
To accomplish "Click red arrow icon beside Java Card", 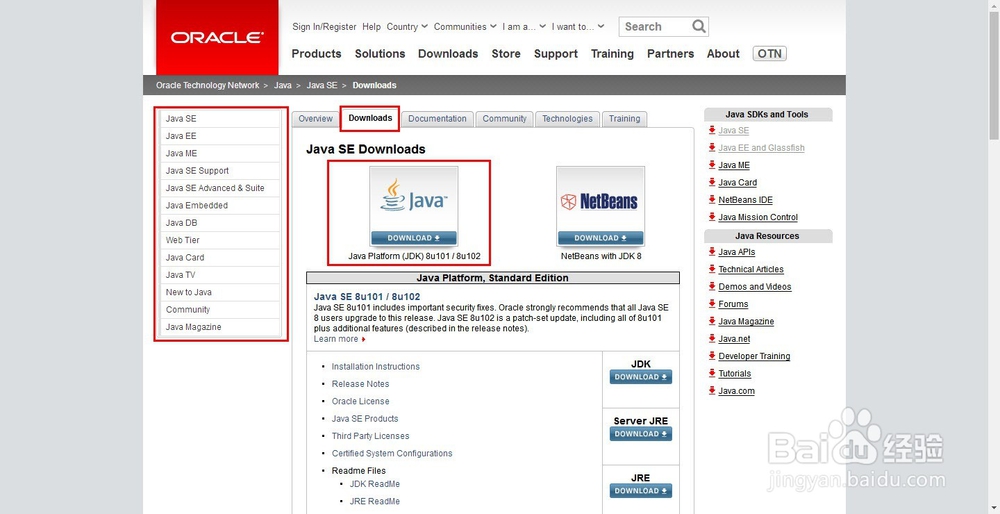I will (712, 182).
